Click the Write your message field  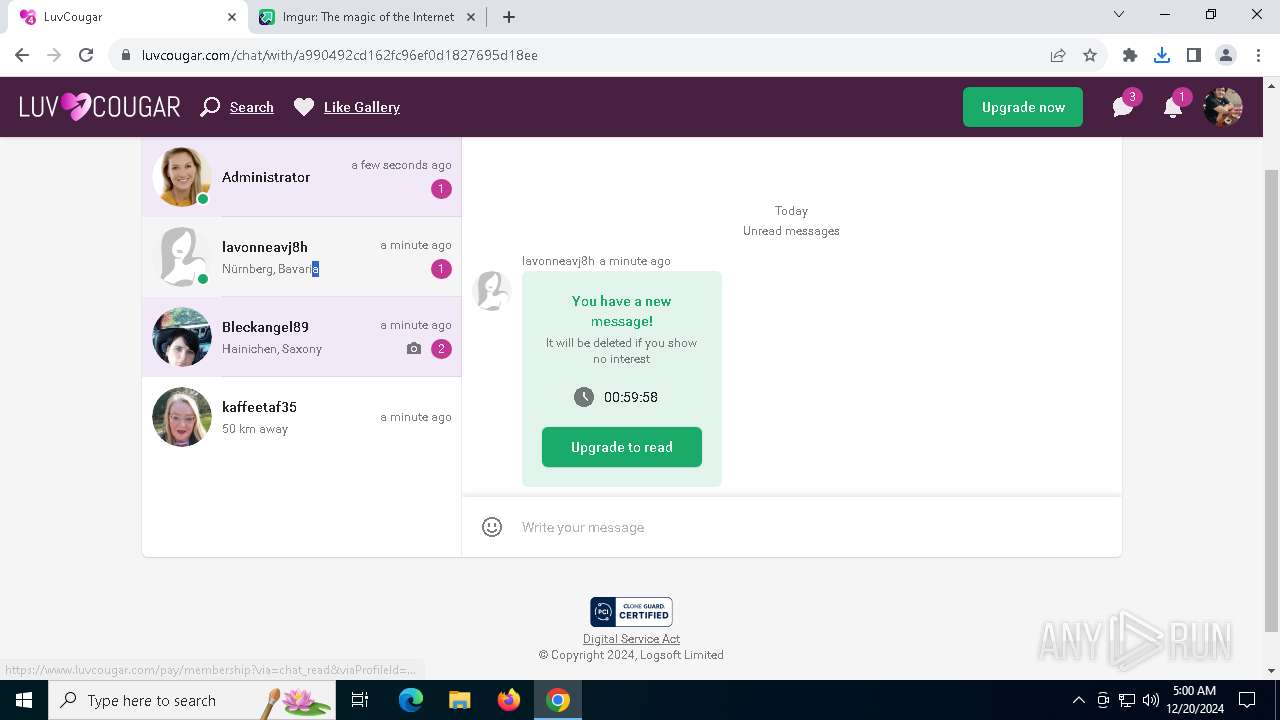(810, 527)
